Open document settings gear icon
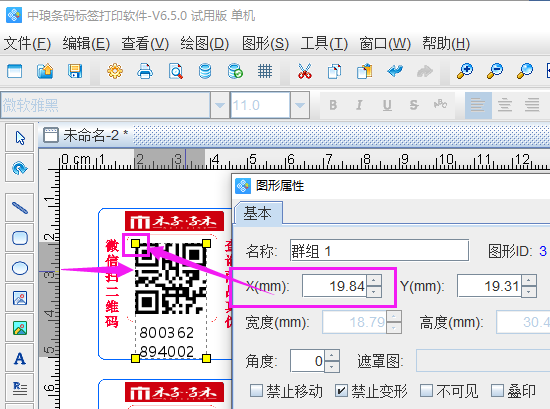 coord(115,71)
